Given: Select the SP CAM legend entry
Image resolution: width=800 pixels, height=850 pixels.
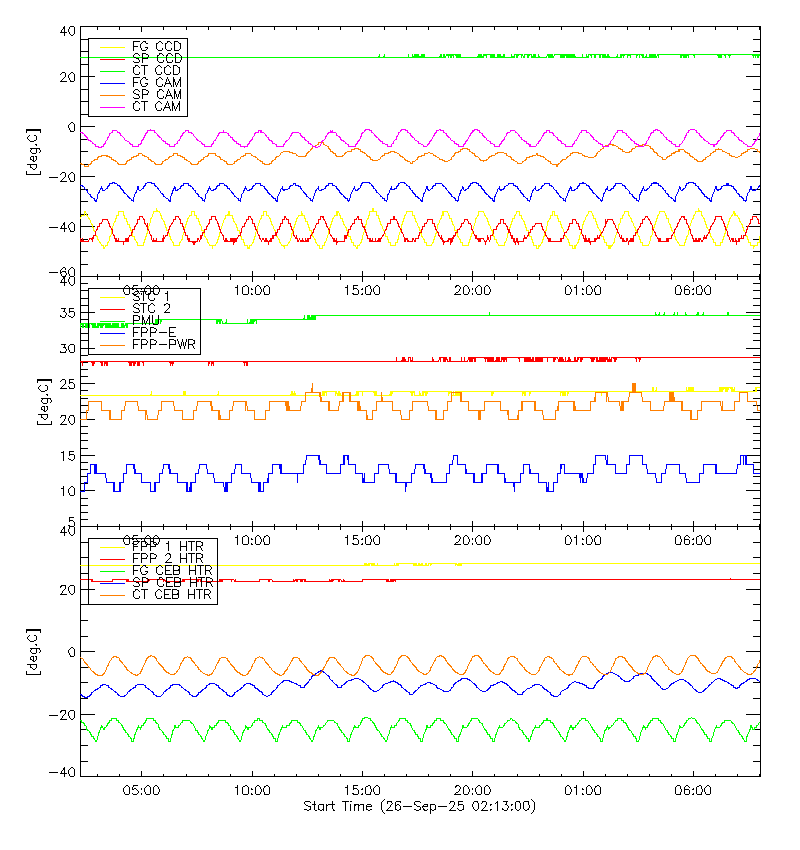Looking at the screenshot, I should pyautogui.click(x=156, y=94).
